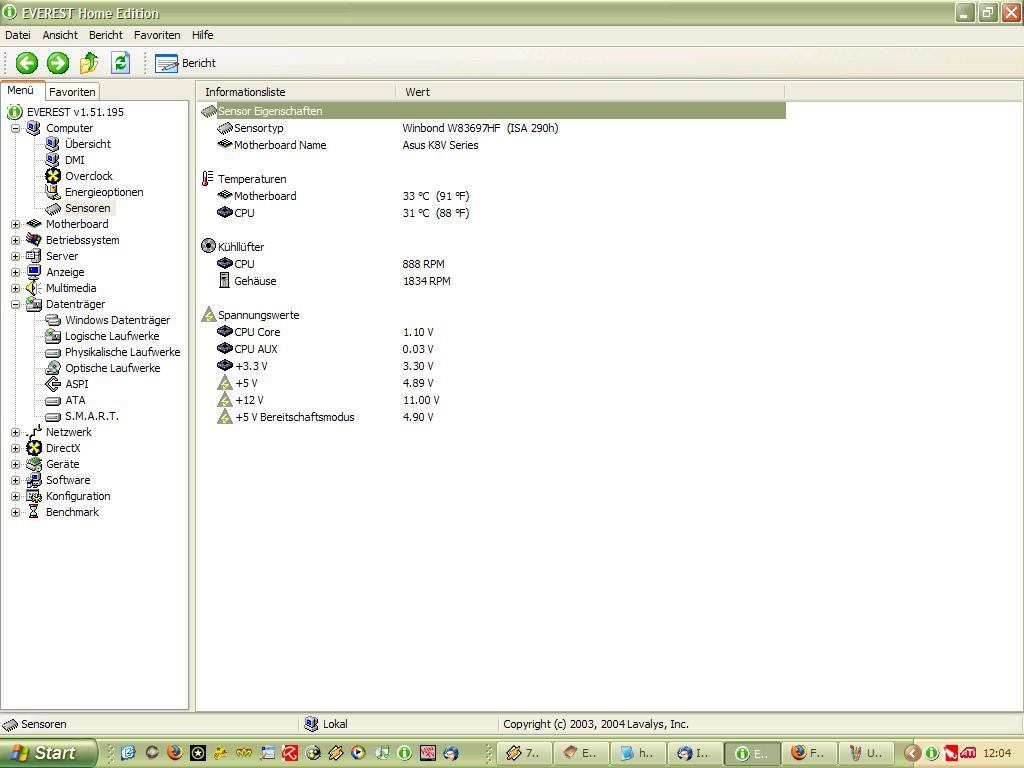Viewport: 1024px width, 768px height.
Task: Switch to the Favoriten tab in sidebar
Action: [72, 92]
